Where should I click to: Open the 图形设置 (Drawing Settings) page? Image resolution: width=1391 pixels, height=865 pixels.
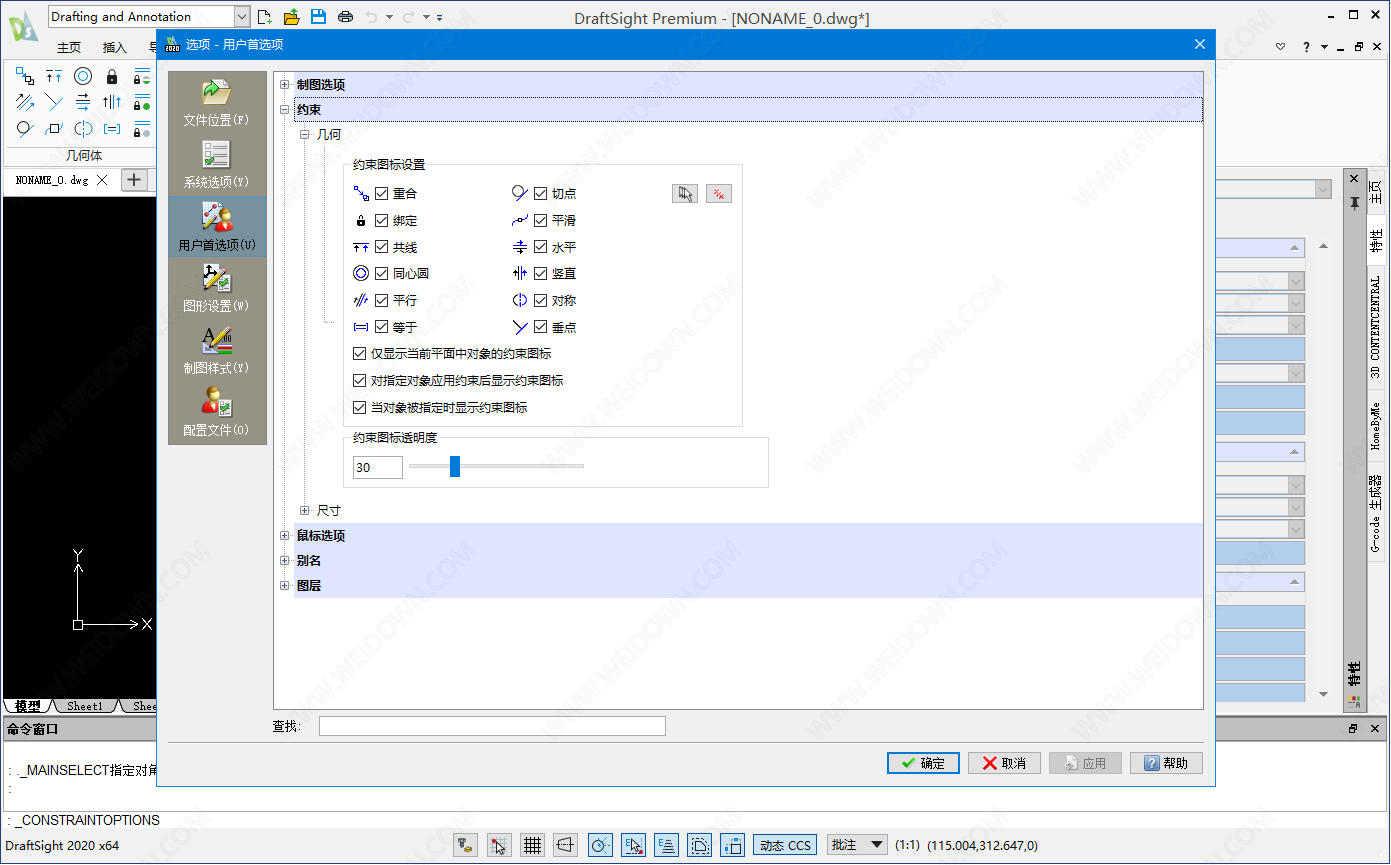[217, 288]
